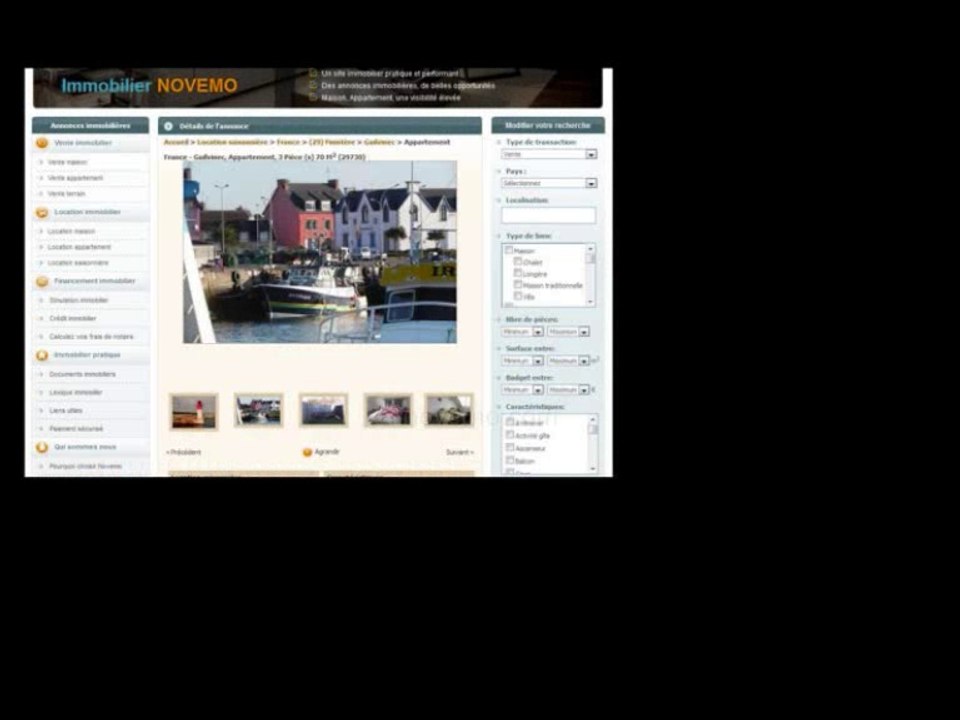
Task: Click the Immobilier NOVEMO logo
Action: pyautogui.click(x=149, y=86)
